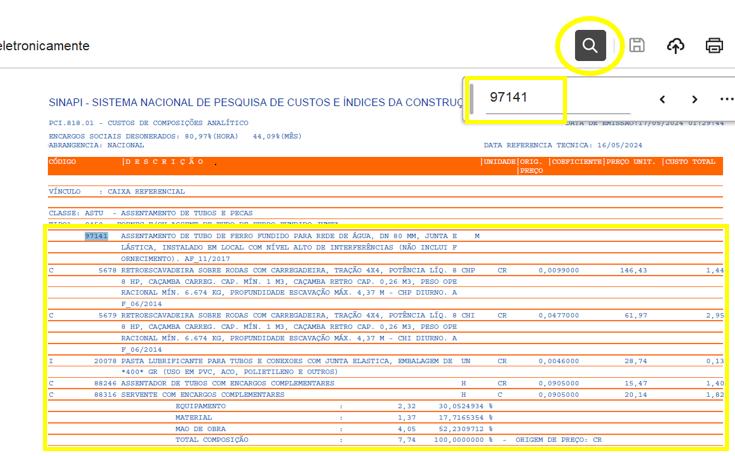This screenshot has width=735, height=456.
Task: Click highlighted code 97141 in document
Action: 96,236
